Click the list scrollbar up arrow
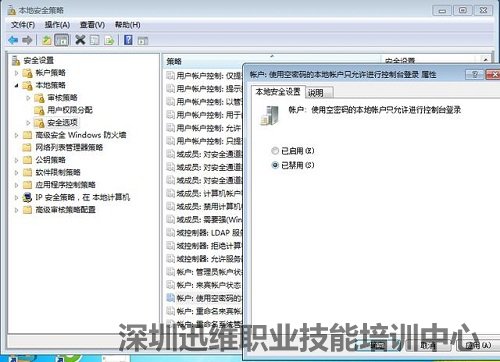 coord(485,60)
